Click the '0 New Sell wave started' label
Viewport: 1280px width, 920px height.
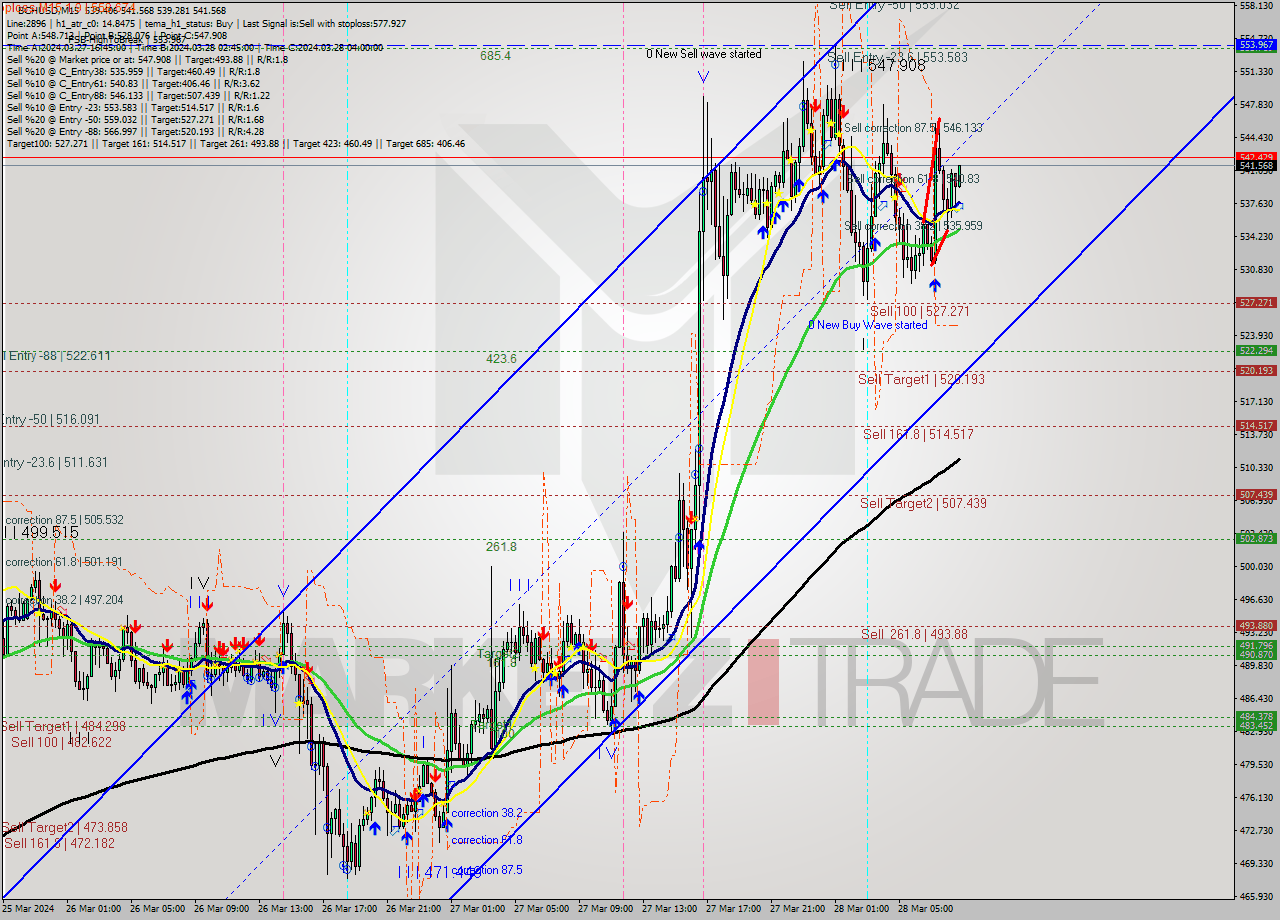tap(703, 54)
